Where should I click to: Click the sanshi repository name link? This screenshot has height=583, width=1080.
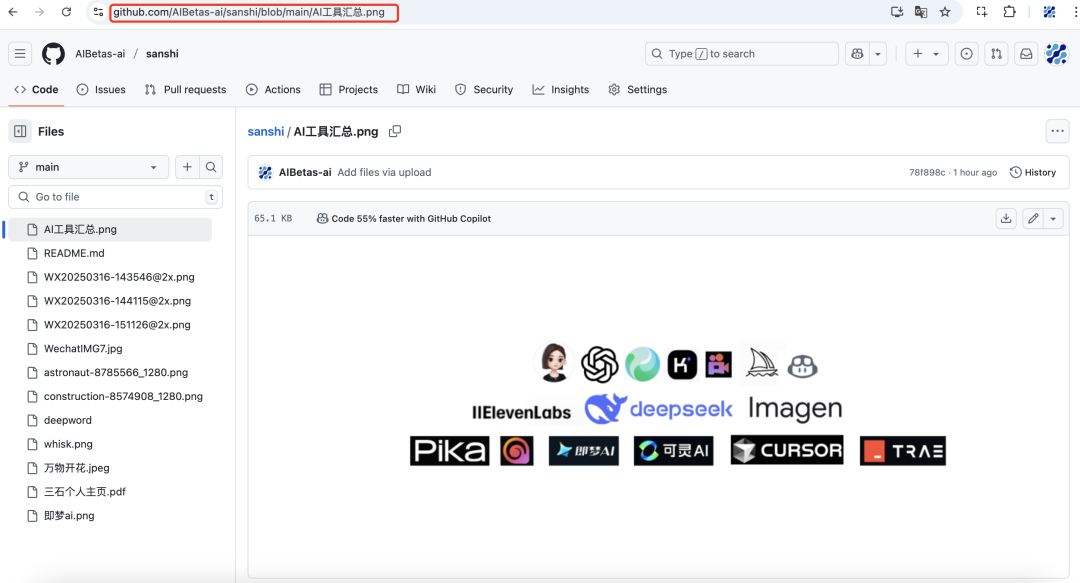pyautogui.click(x=162, y=54)
